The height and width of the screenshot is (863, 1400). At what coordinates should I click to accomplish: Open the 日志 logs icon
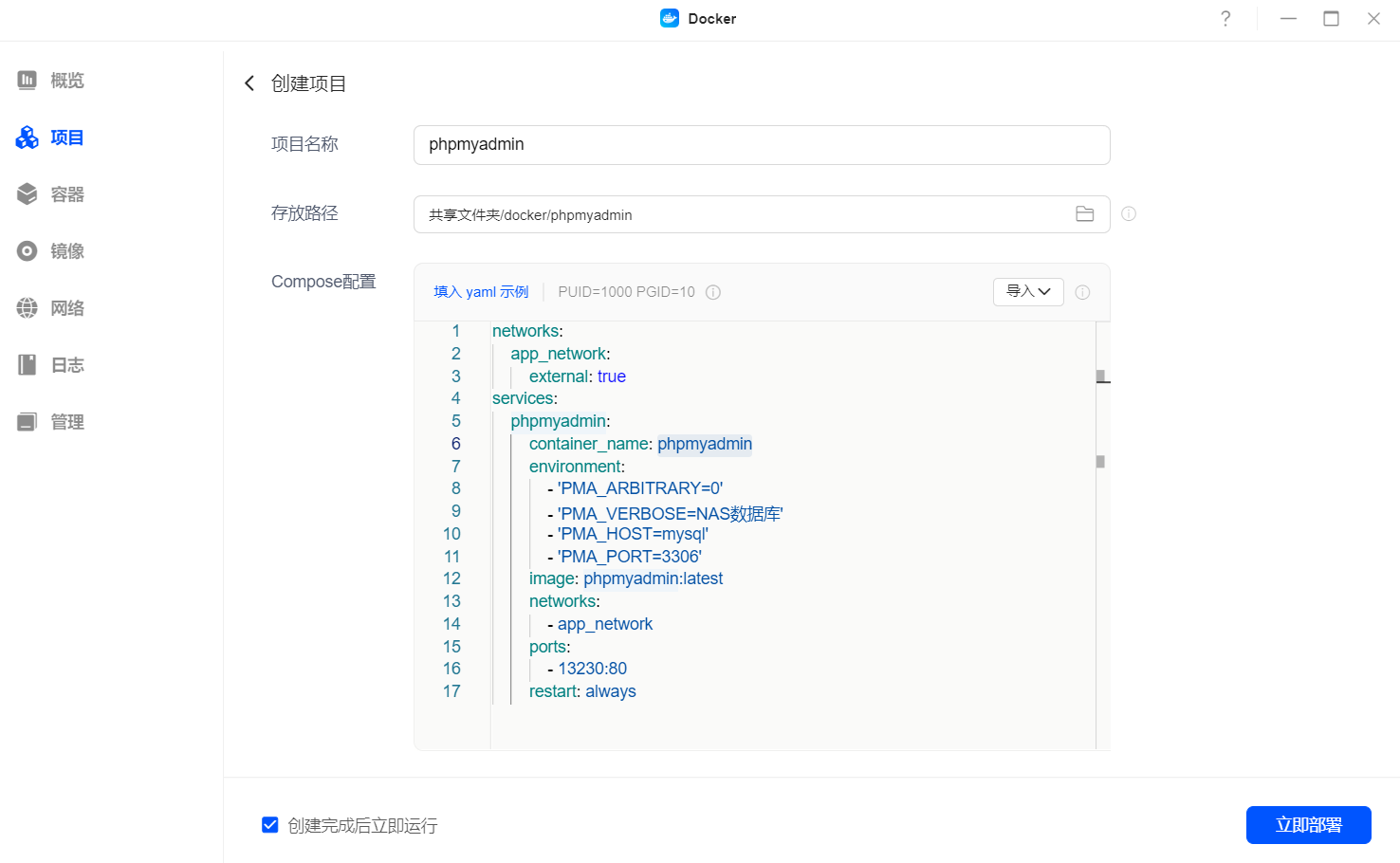[x=28, y=365]
